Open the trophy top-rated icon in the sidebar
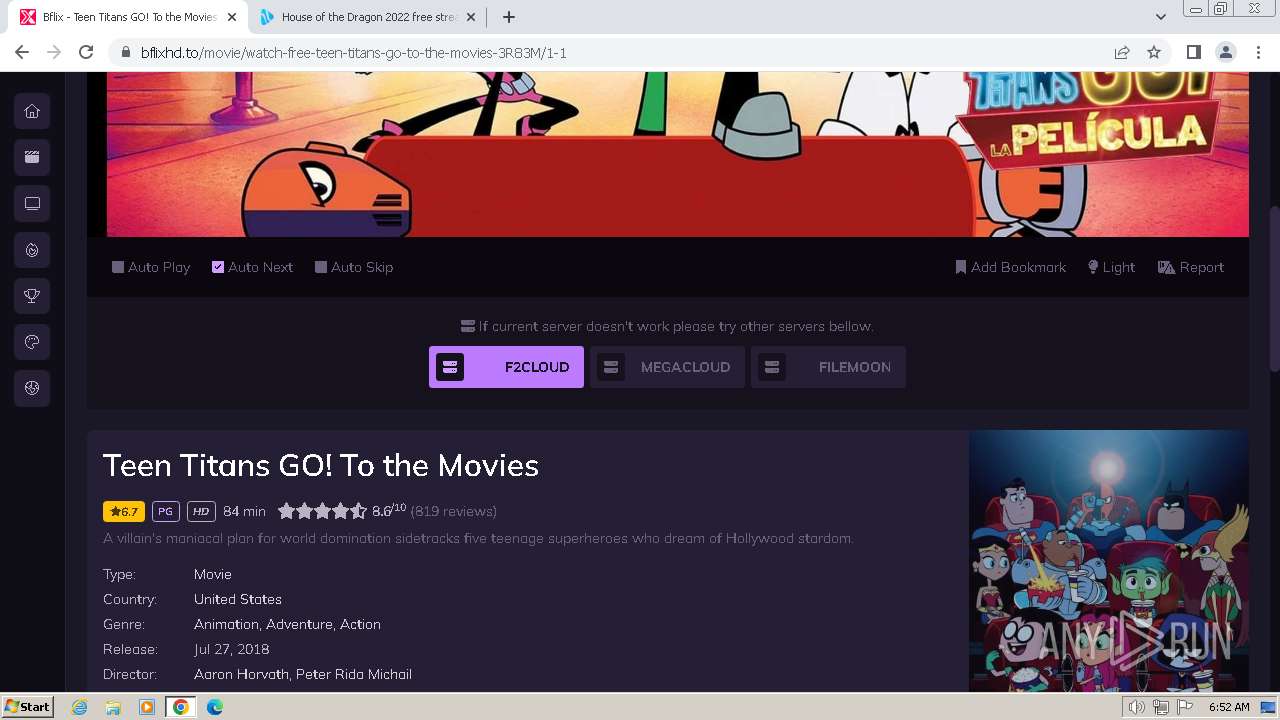The height and width of the screenshot is (720, 1280). click(x=32, y=296)
